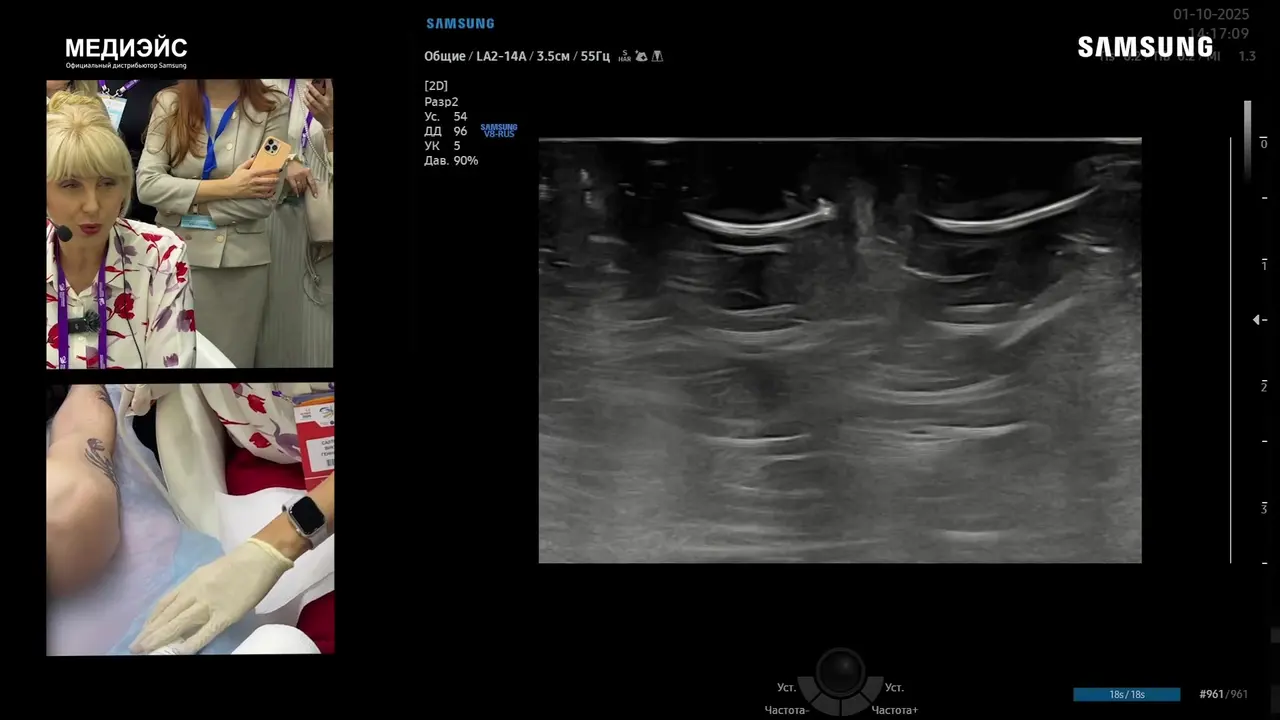Click the icon between HAR and trapezoid icons

coord(641,56)
